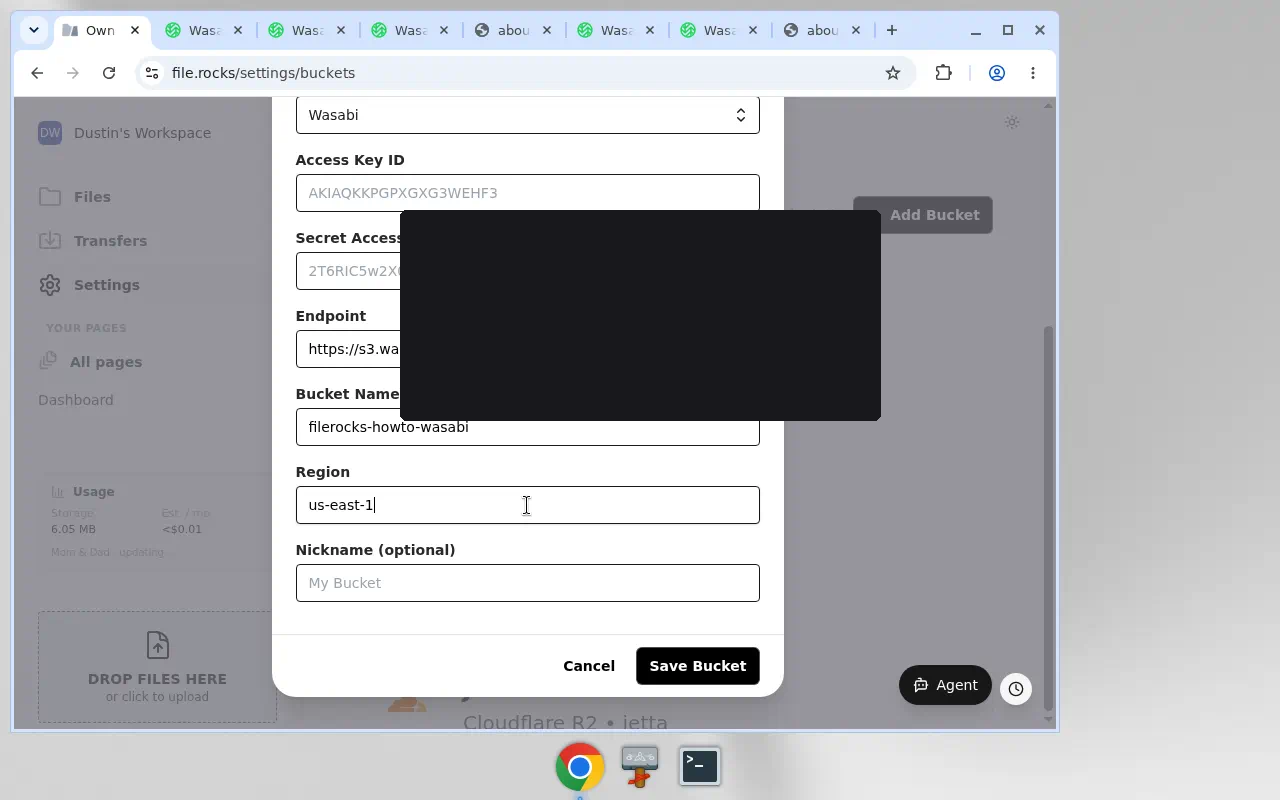Open a new browser tab
This screenshot has width=1280, height=800.
point(892,30)
